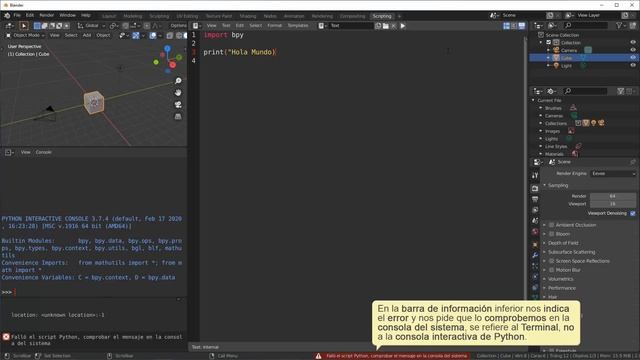Switch to the Layout workspace tab
640x360 pixels.
[x=109, y=16]
